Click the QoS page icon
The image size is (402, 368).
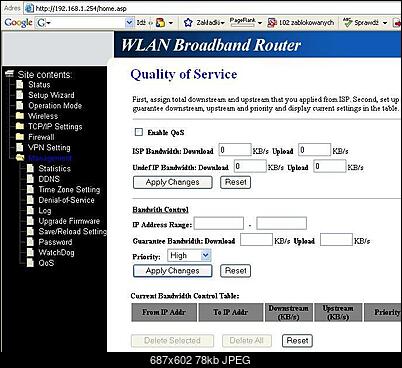click(x=30, y=263)
